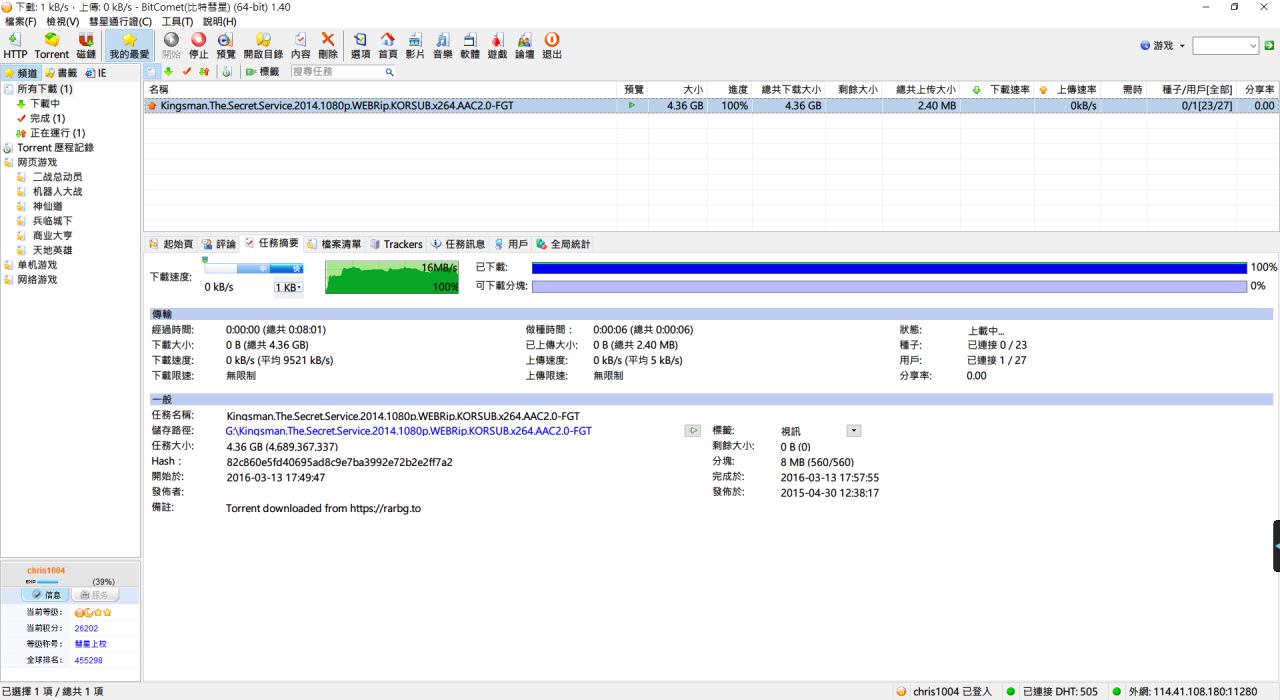The height and width of the screenshot is (700, 1280).
Task: Select the 頻道 sidebar tab
Action: (x=21, y=73)
